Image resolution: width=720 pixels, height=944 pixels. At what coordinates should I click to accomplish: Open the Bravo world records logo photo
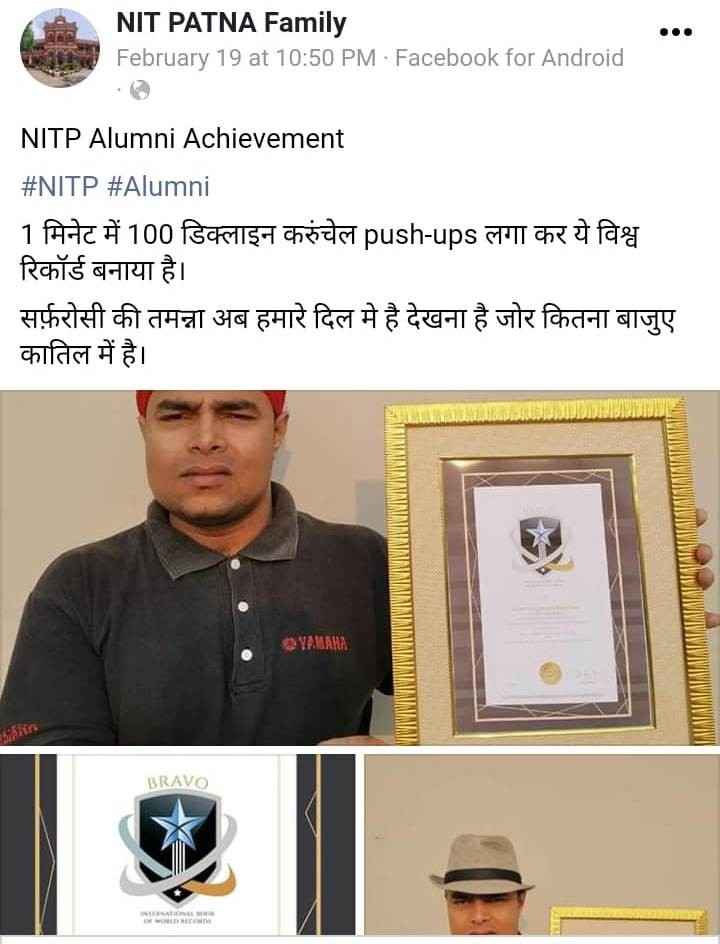178,844
